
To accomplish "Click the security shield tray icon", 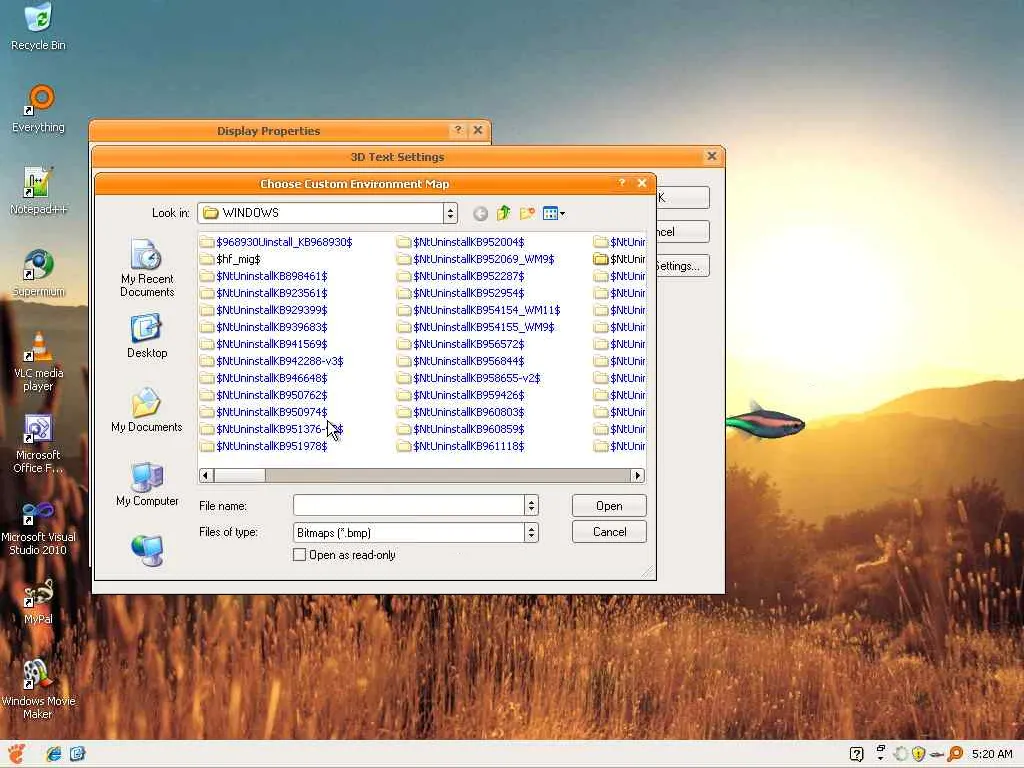I will click(918, 754).
